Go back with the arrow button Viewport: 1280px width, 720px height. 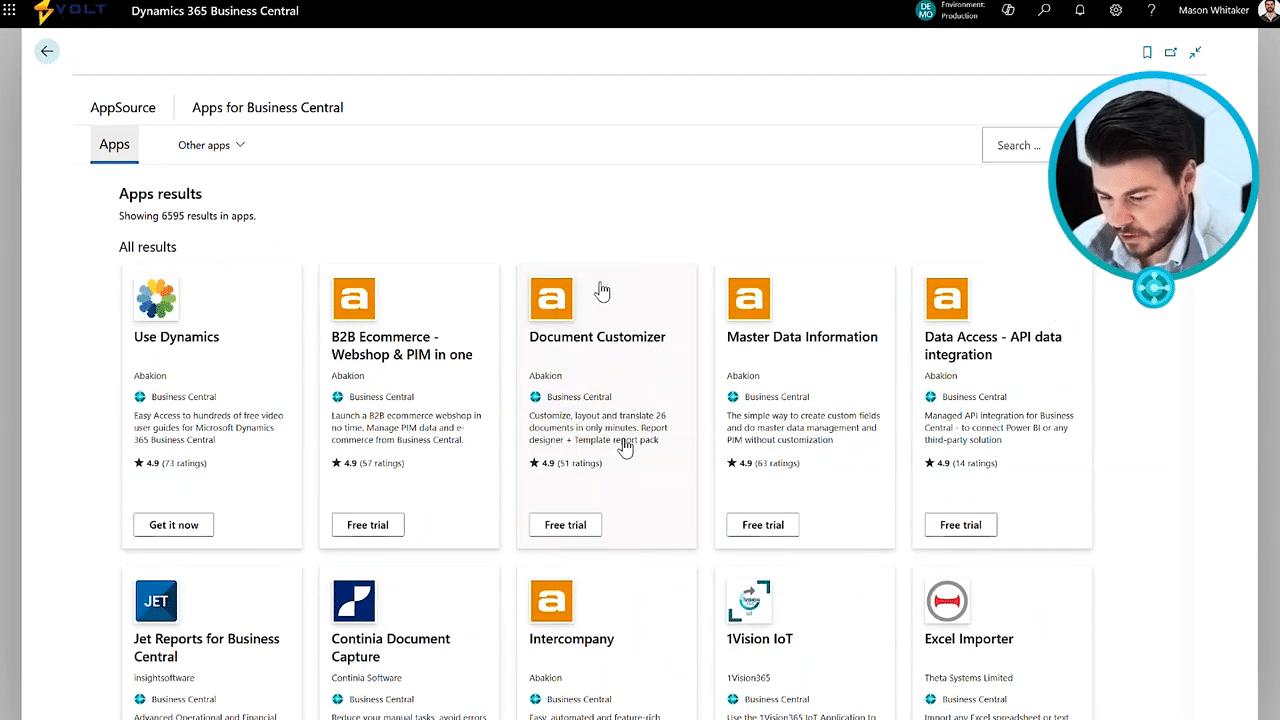tap(47, 51)
